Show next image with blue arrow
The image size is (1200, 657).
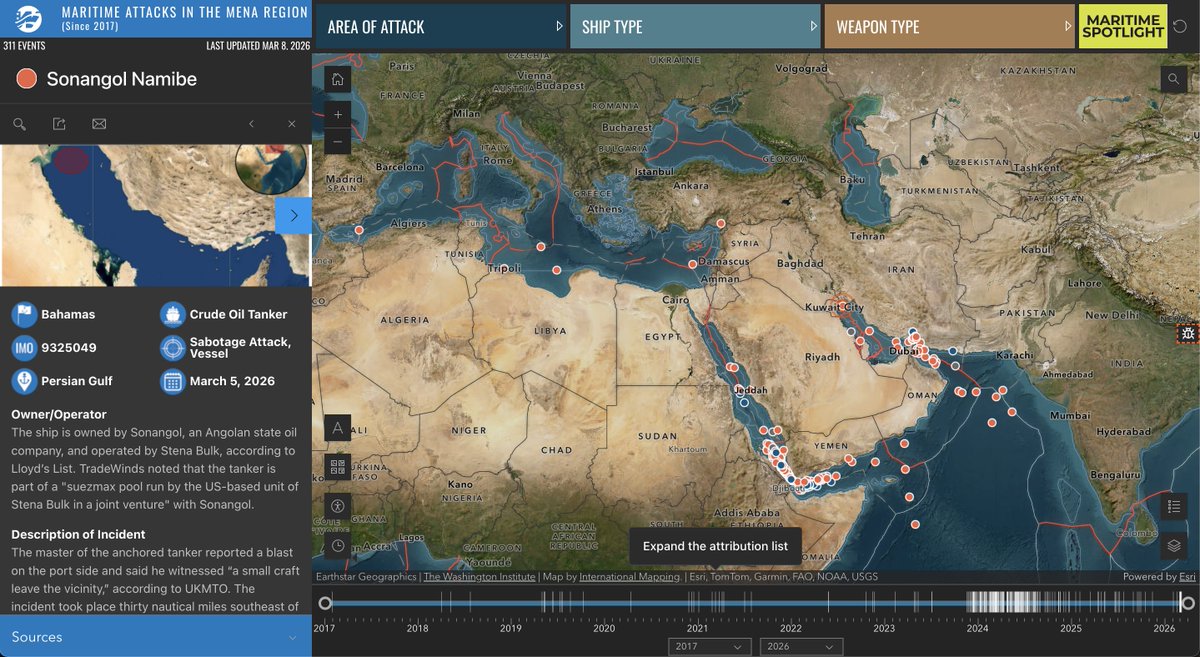[x=293, y=215]
